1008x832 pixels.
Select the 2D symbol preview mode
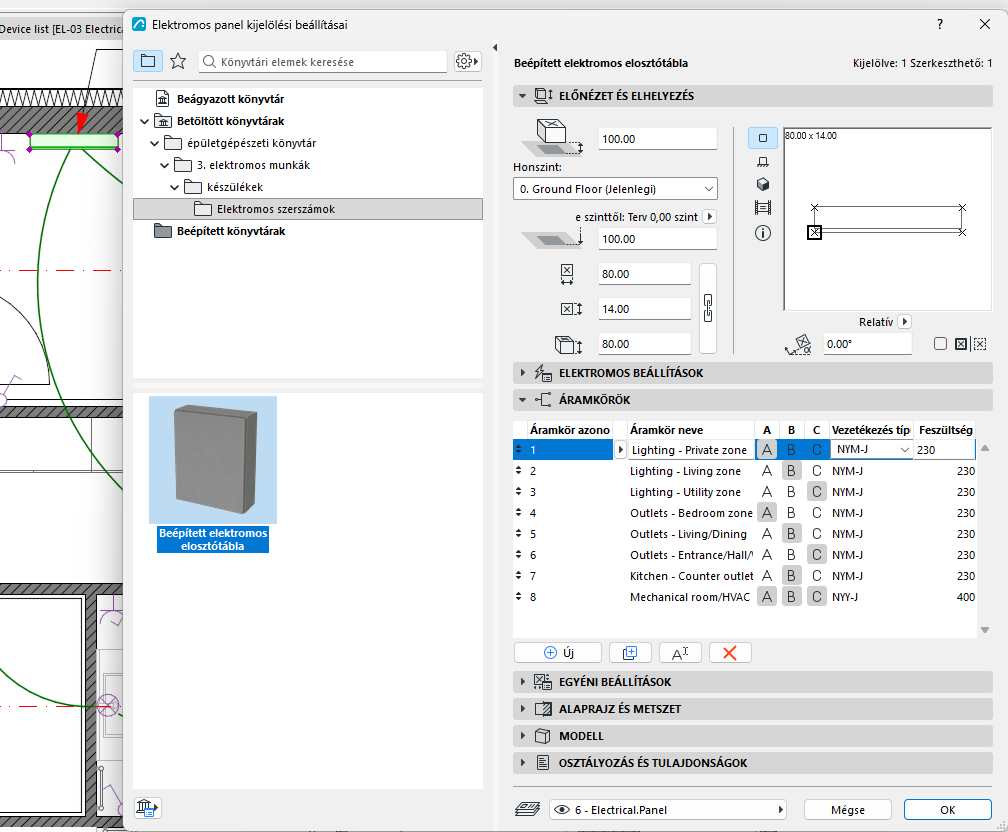coord(763,138)
